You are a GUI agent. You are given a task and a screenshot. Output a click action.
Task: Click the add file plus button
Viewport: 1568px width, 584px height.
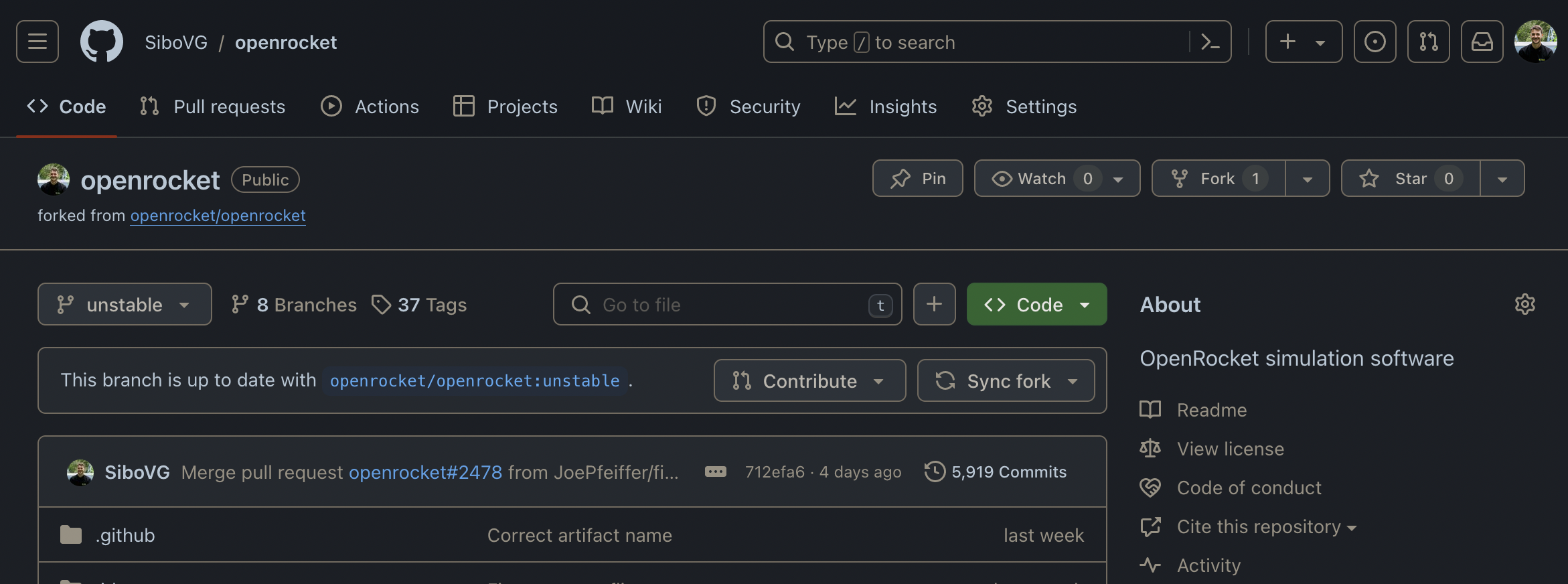(934, 304)
